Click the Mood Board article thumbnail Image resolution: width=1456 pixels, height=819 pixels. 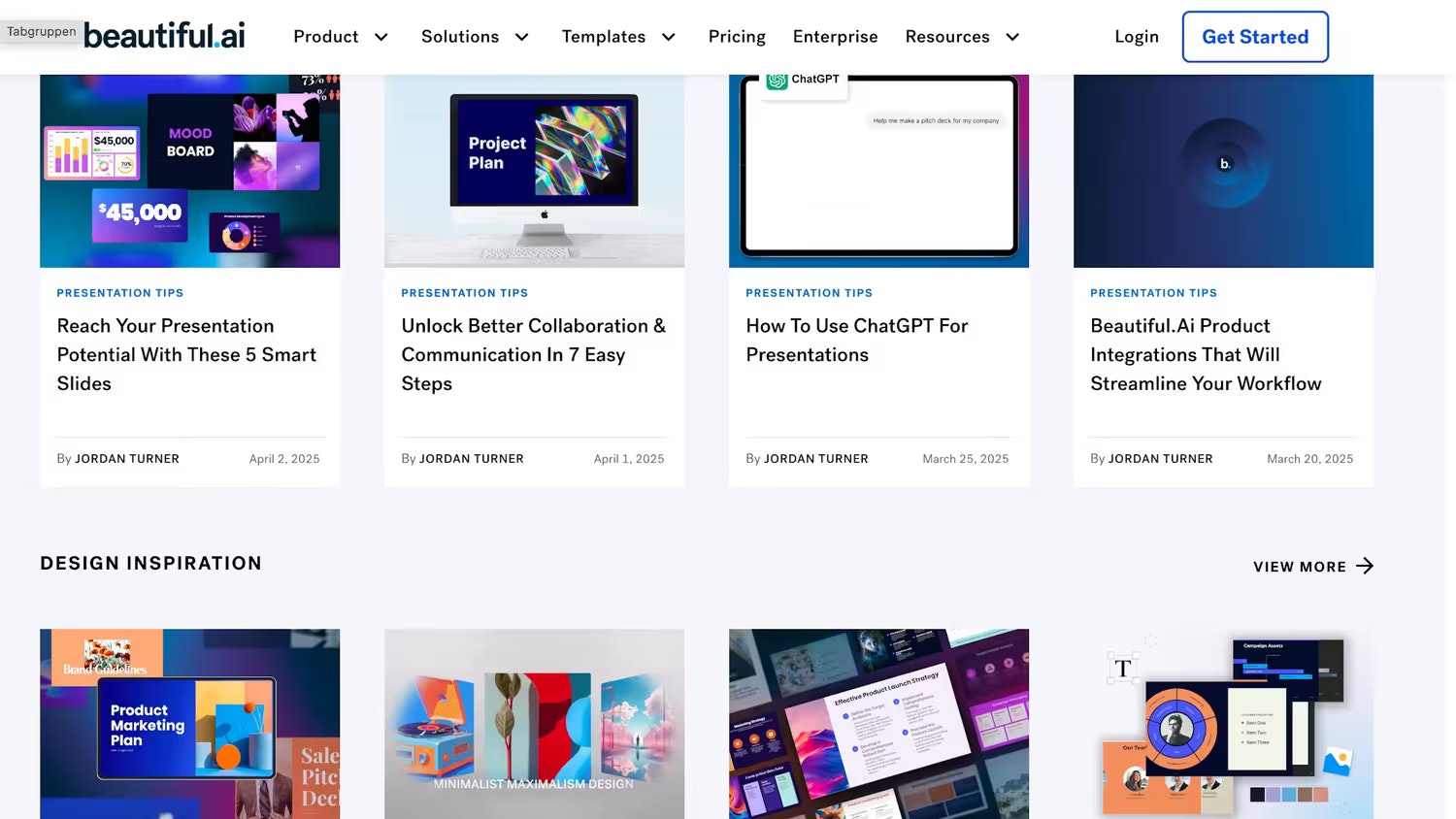coord(189,171)
